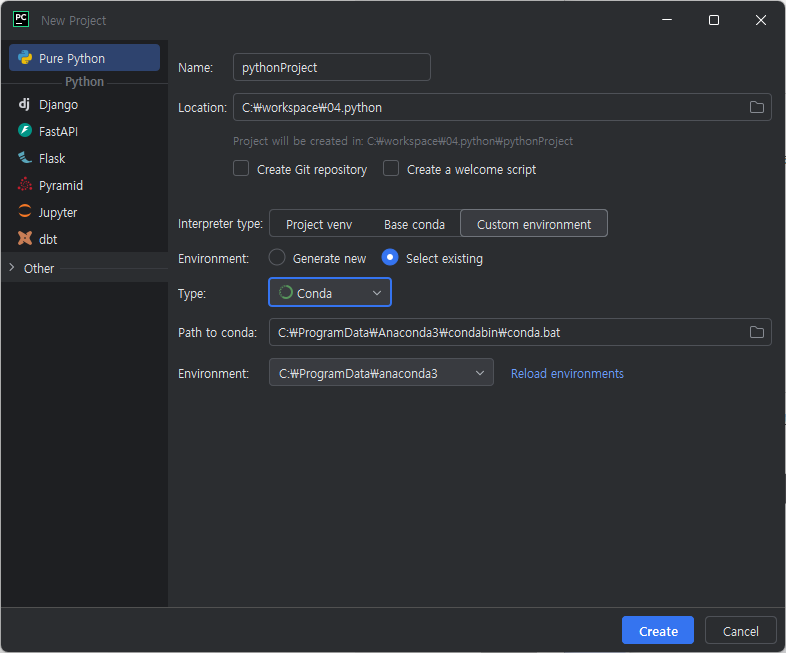Screen dimensions: 786x653
Task: Open the Type Conda dropdown
Action: [330, 293]
